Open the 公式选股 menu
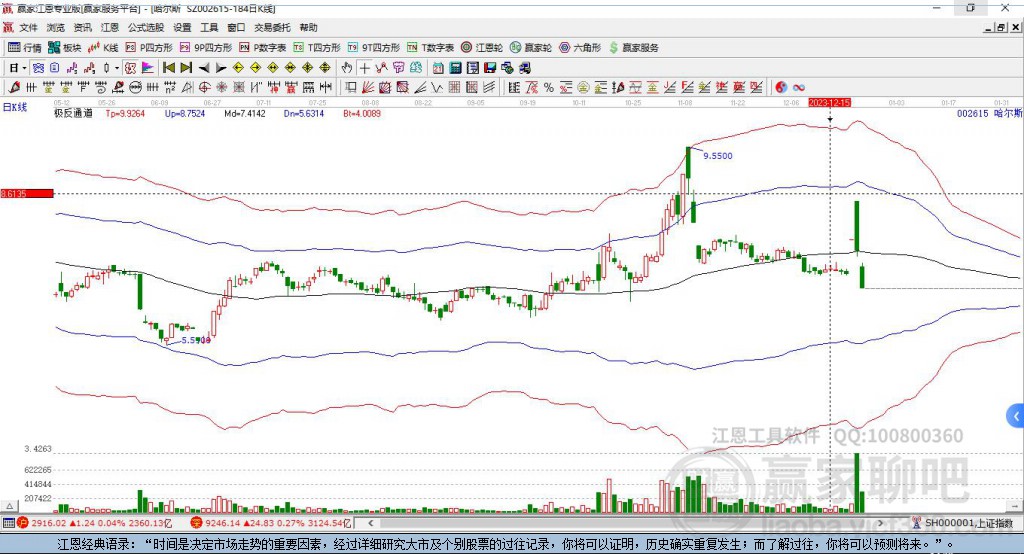The width and height of the screenshot is (1024, 554). click(146, 27)
